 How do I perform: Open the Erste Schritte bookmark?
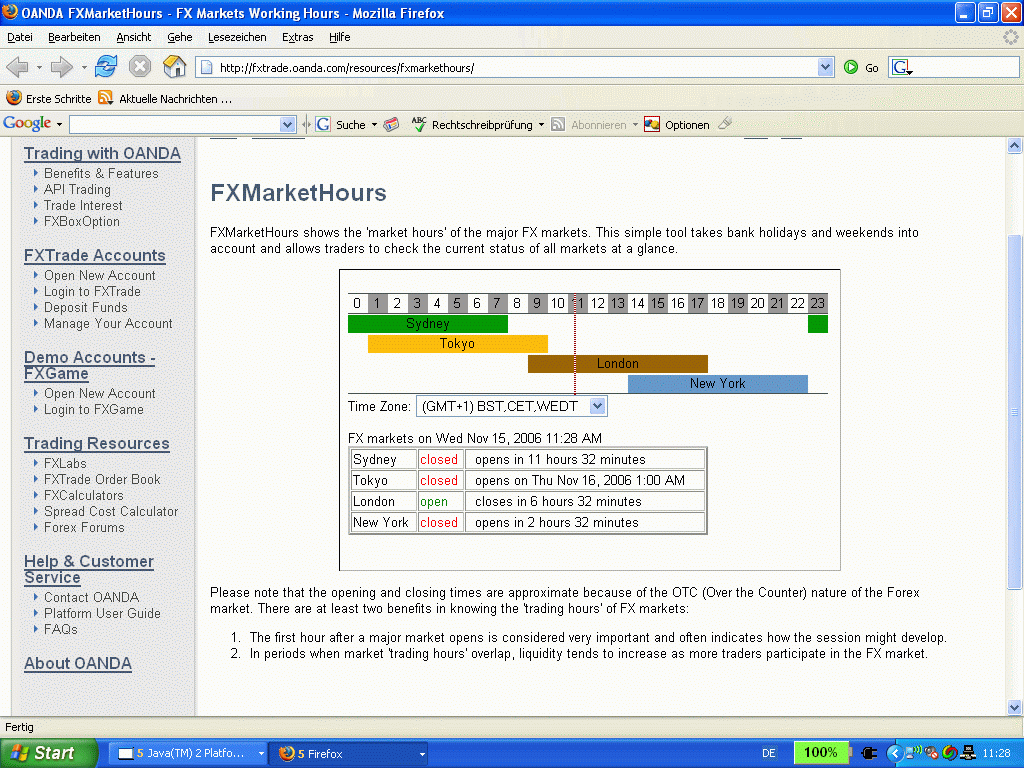tap(49, 99)
